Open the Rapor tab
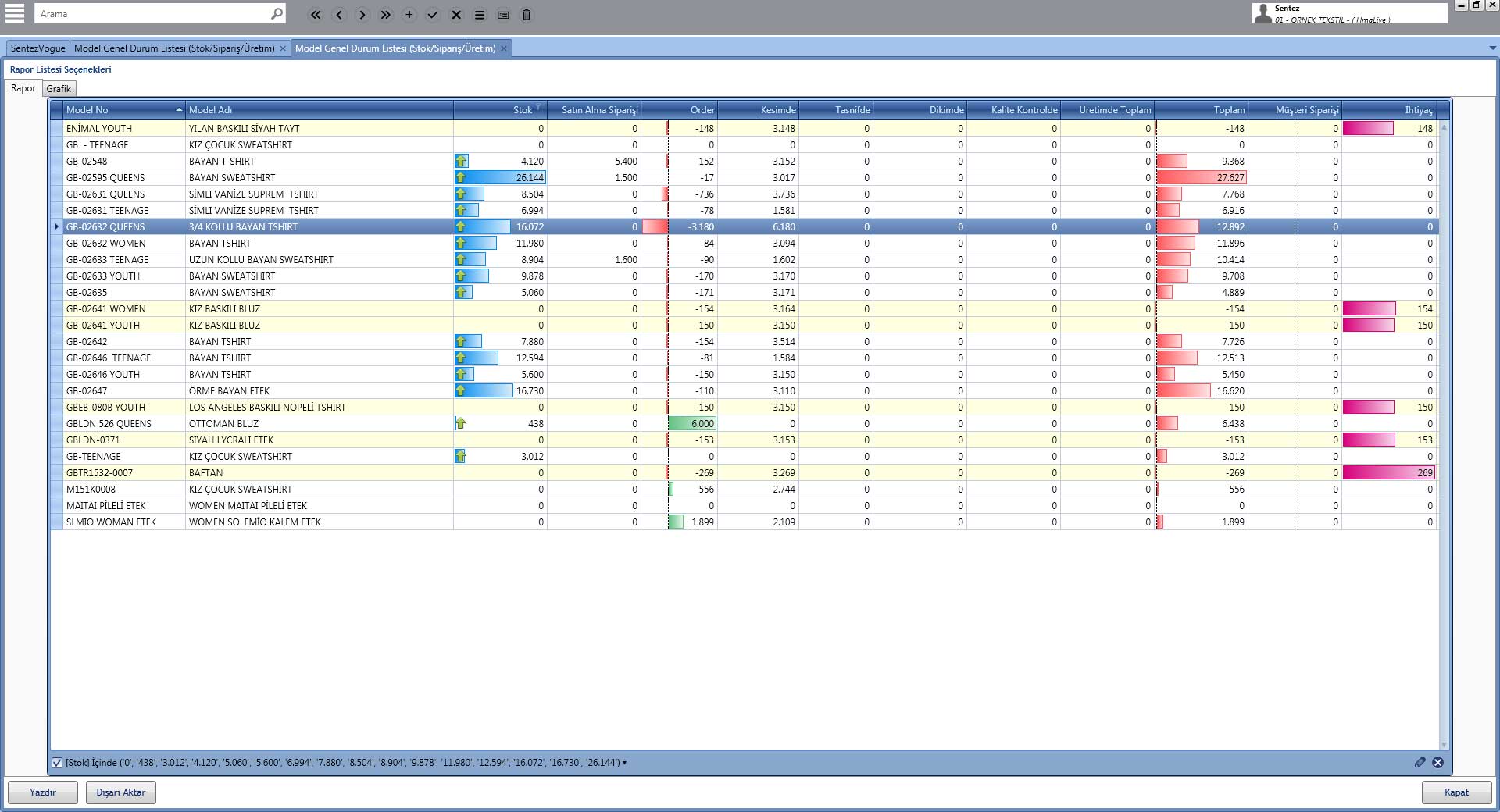The width and height of the screenshot is (1500, 812). pyautogui.click(x=23, y=88)
